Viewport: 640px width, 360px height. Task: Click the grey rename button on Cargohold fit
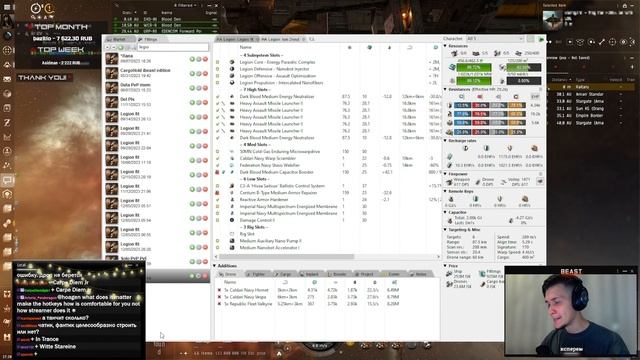tap(199, 73)
